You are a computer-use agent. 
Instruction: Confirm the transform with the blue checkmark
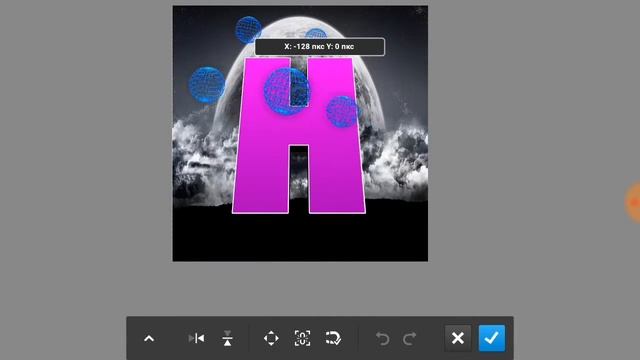491,338
